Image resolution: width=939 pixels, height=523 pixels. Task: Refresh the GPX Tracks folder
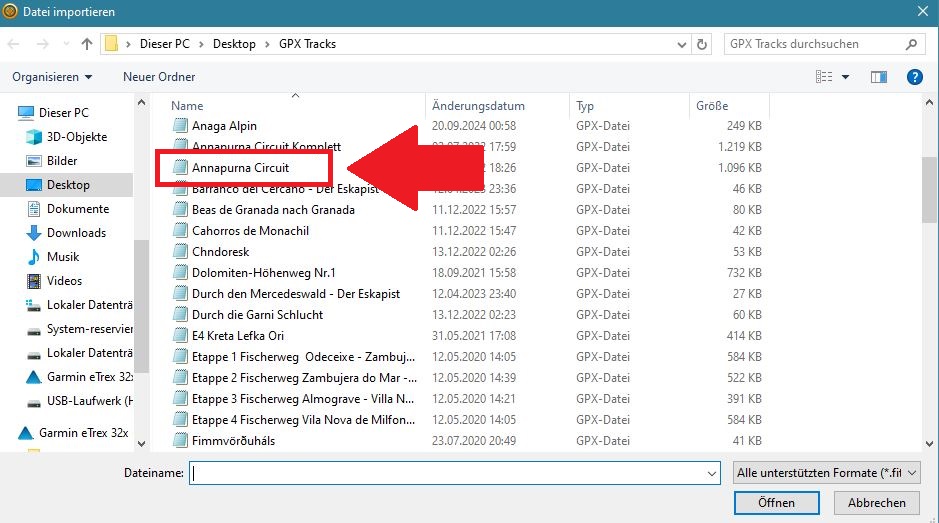[701, 44]
